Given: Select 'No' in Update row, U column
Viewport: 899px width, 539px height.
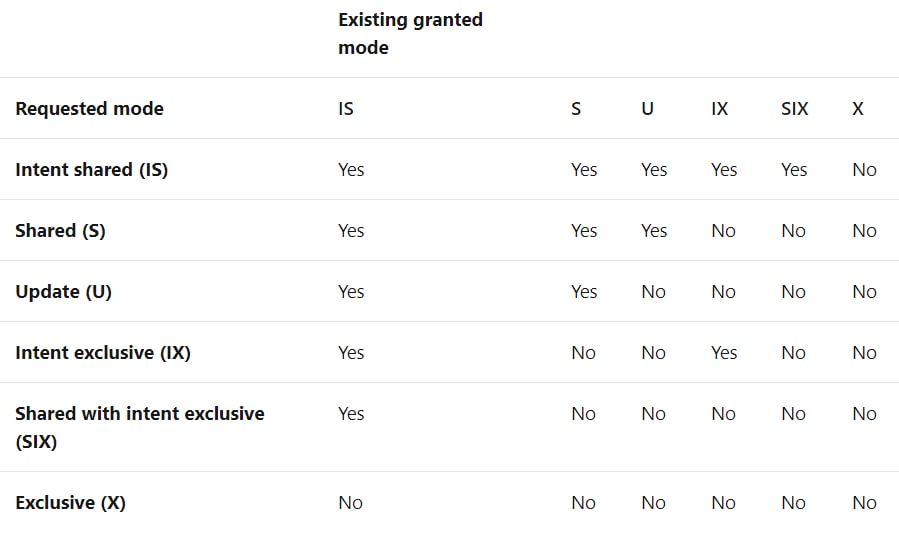Looking at the screenshot, I should point(653,291).
